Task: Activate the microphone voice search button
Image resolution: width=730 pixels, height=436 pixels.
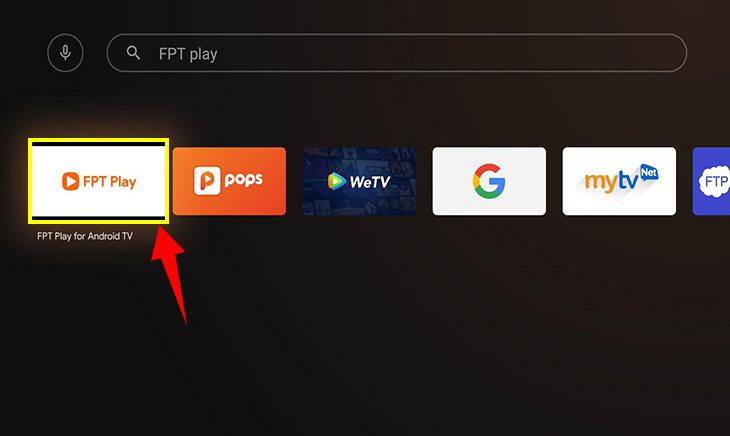Action: (65, 53)
